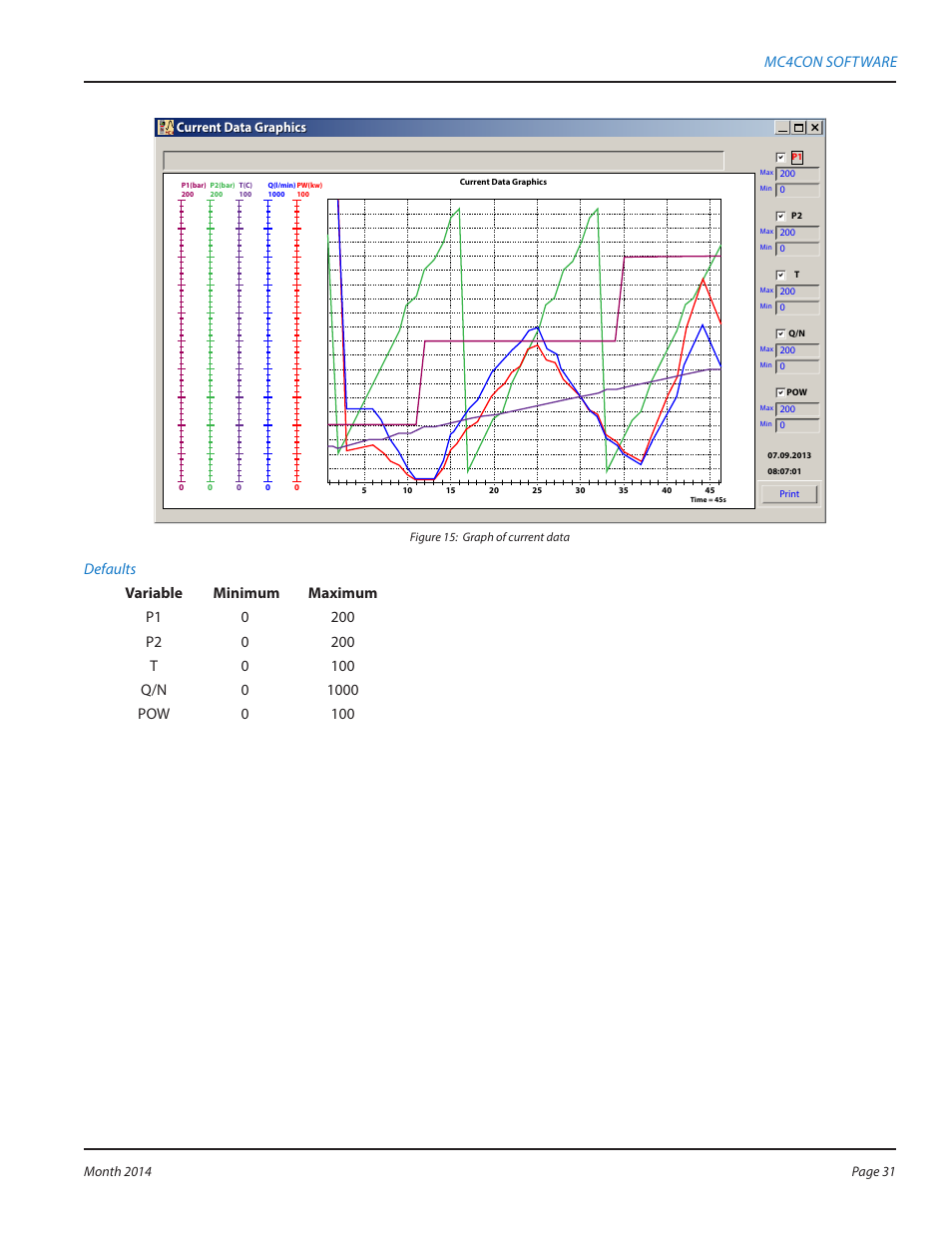Click the MC4CON SOFTWARE header

click(x=830, y=62)
